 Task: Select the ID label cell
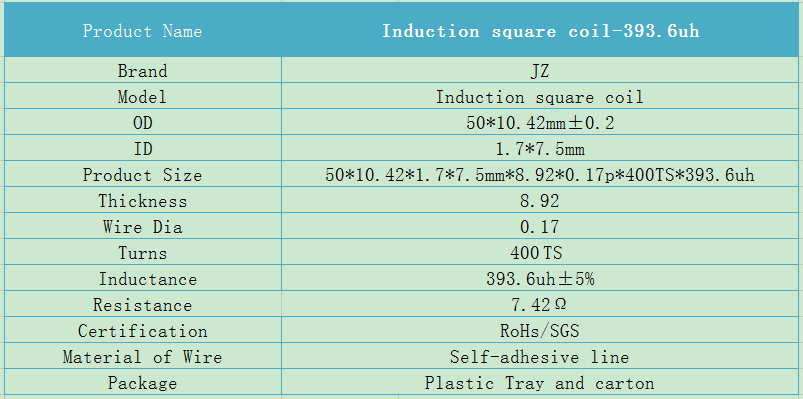coord(142,148)
